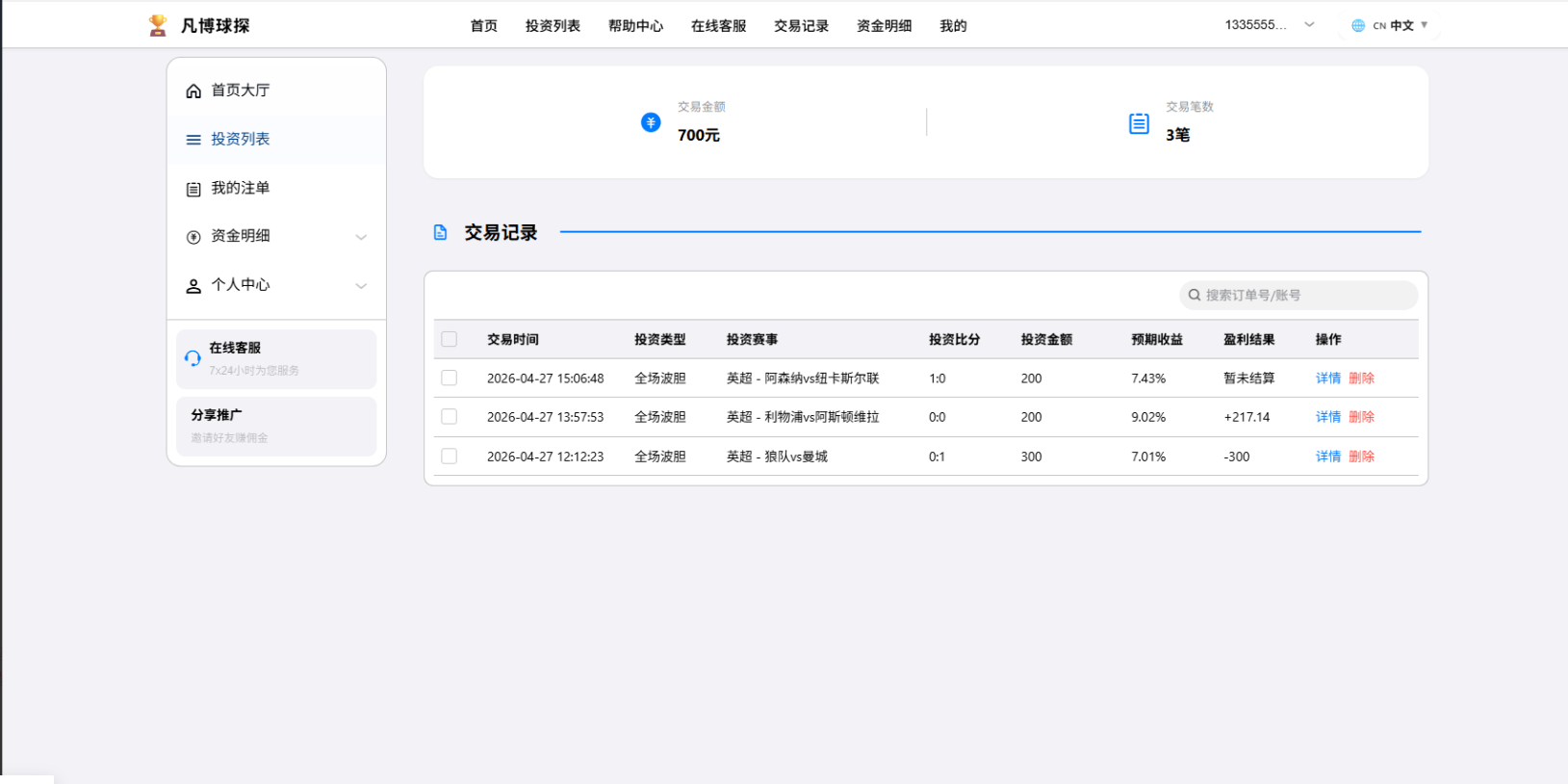Click the document icon beside 我的注单
Viewport: 1568px width, 784px height.
(193, 189)
